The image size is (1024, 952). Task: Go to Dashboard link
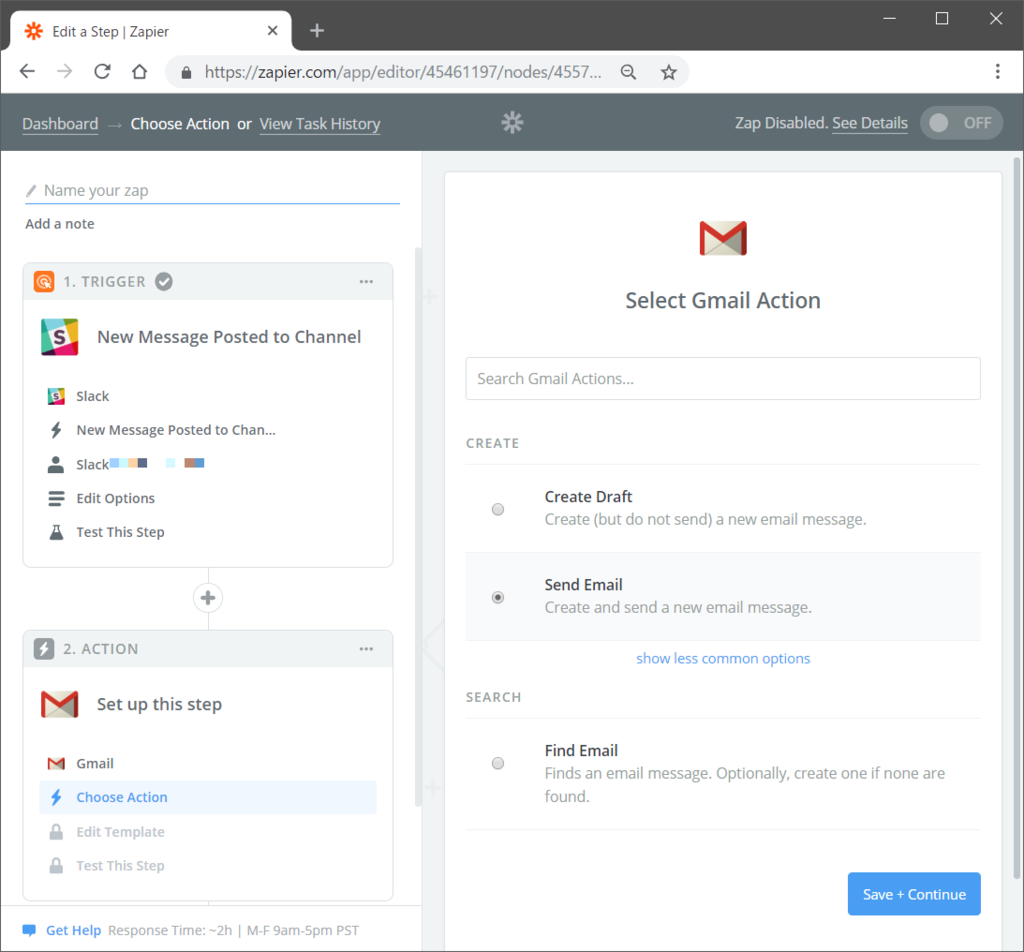(60, 124)
